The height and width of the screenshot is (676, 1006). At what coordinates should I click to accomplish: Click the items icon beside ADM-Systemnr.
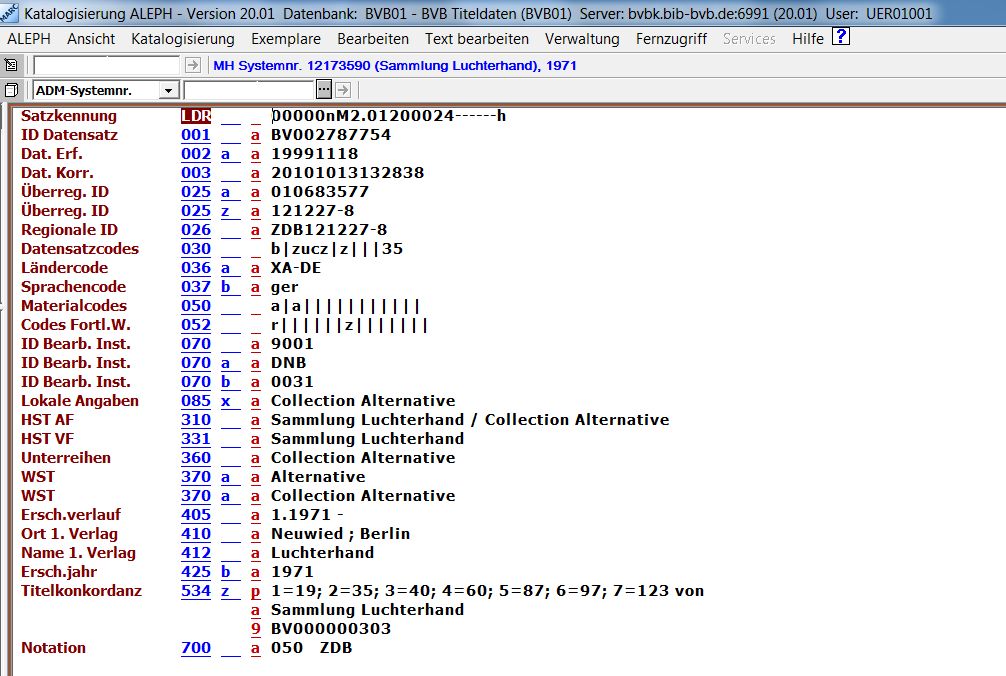point(11,90)
